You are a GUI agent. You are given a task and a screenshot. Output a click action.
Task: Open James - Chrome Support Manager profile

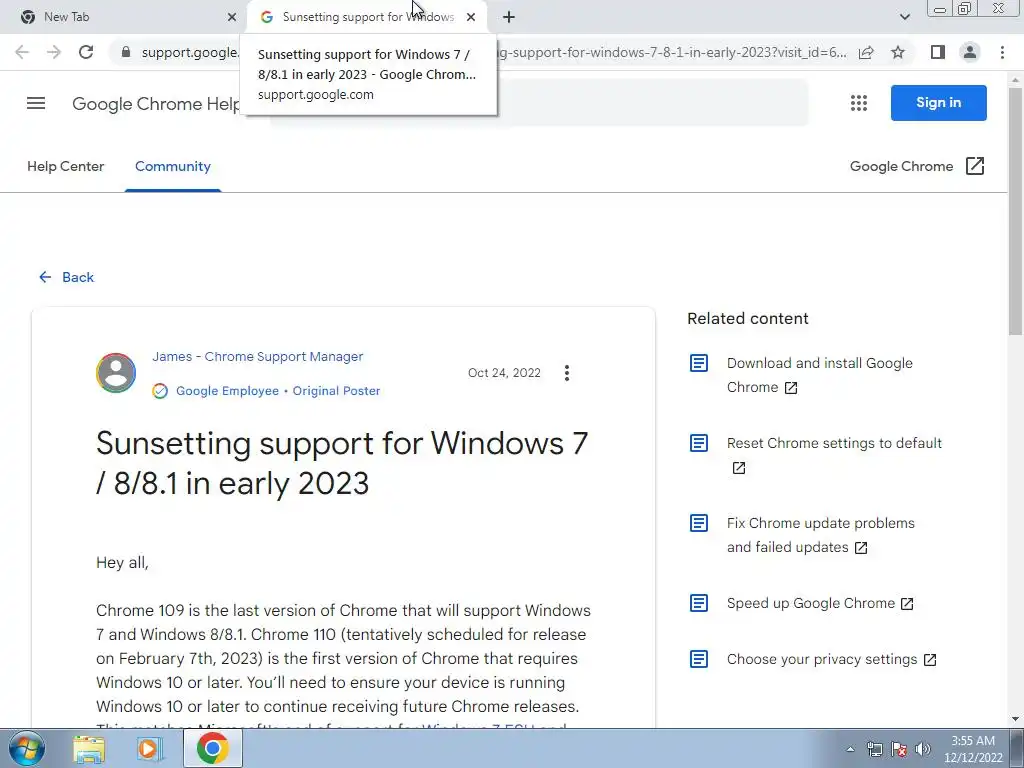[x=257, y=357]
